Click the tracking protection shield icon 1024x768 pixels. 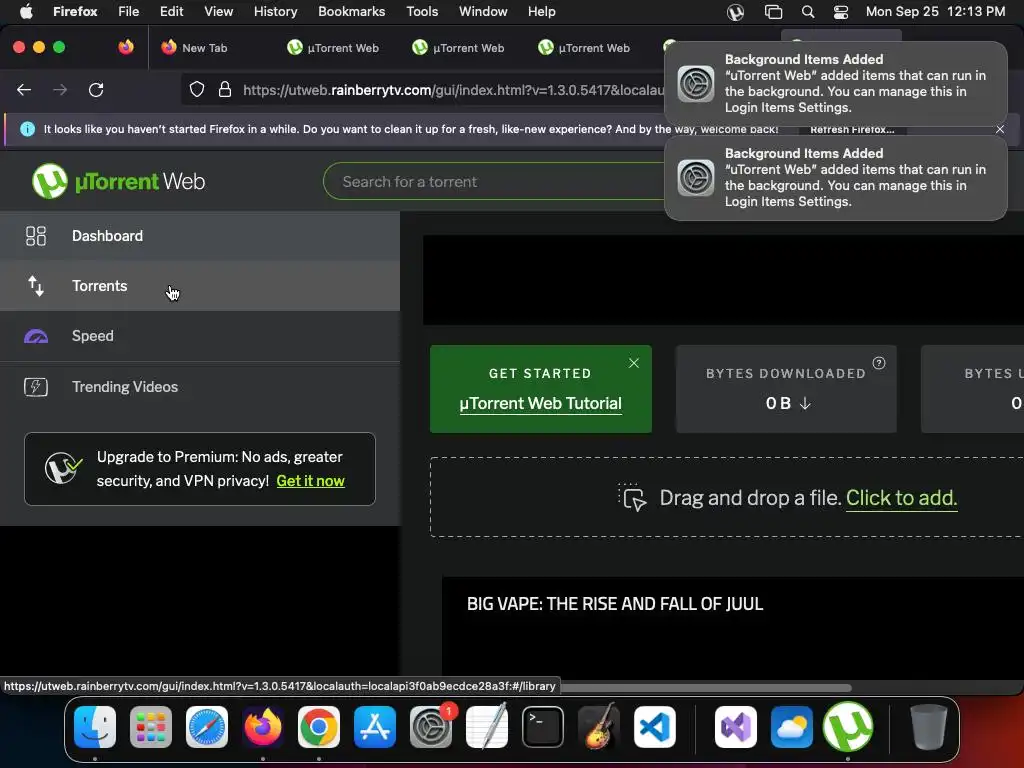point(197,89)
